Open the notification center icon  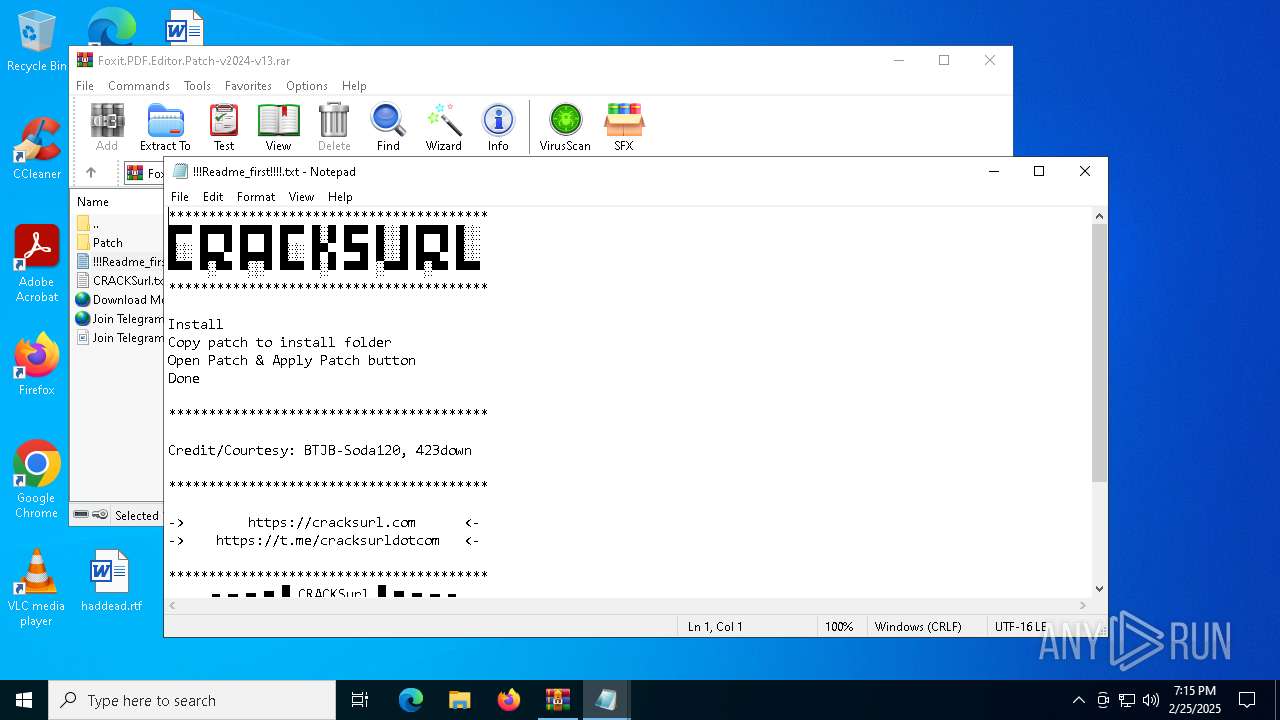[x=1247, y=700]
